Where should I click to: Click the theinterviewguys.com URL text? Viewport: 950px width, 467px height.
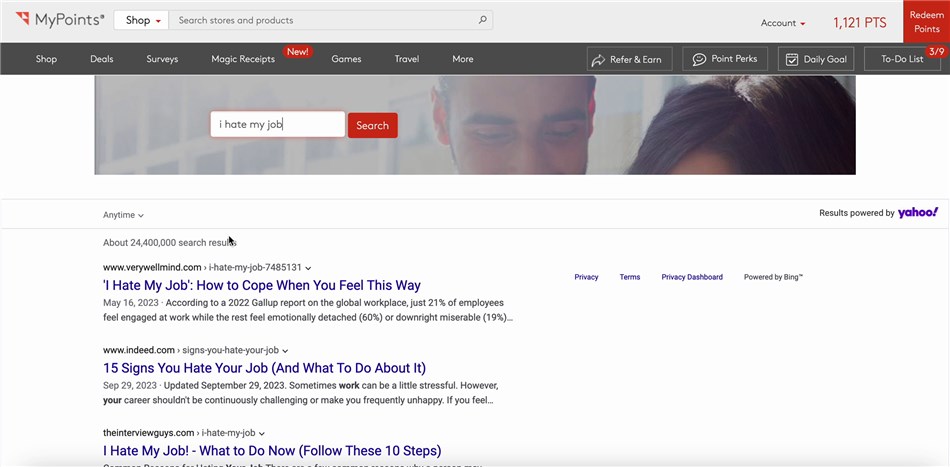tap(148, 433)
